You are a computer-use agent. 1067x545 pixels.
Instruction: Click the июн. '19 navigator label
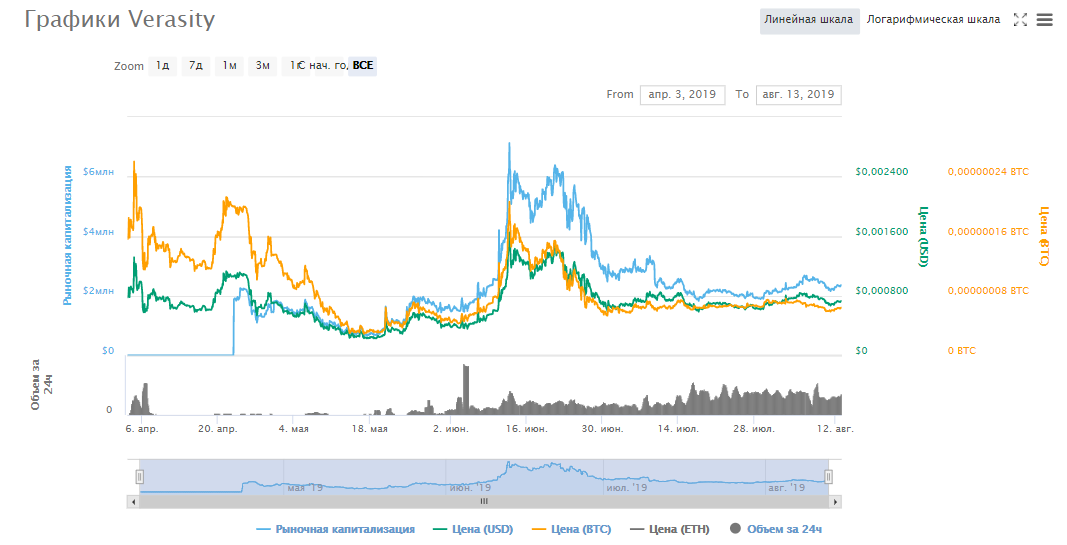pos(470,488)
